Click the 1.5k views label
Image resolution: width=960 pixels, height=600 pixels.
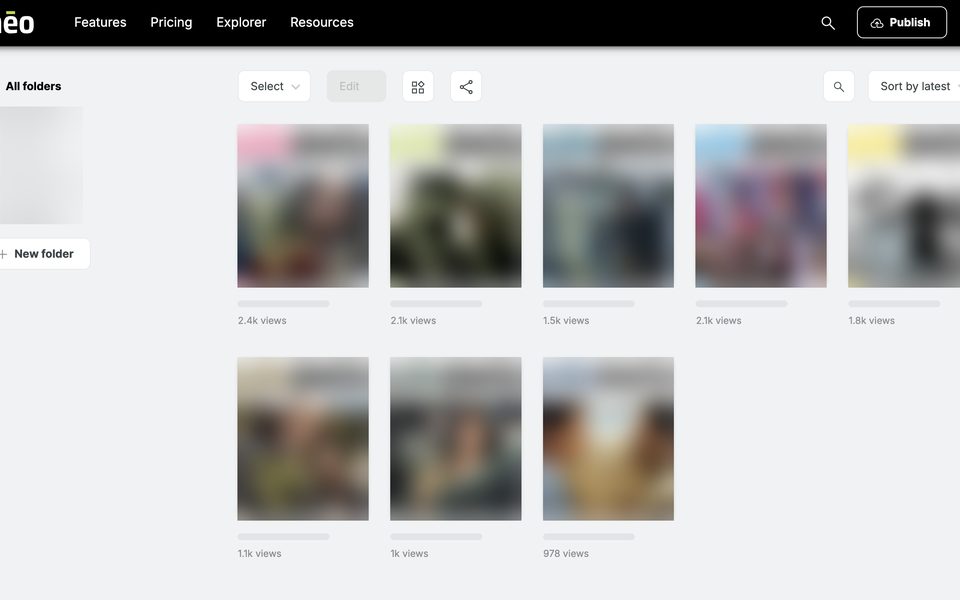point(566,320)
